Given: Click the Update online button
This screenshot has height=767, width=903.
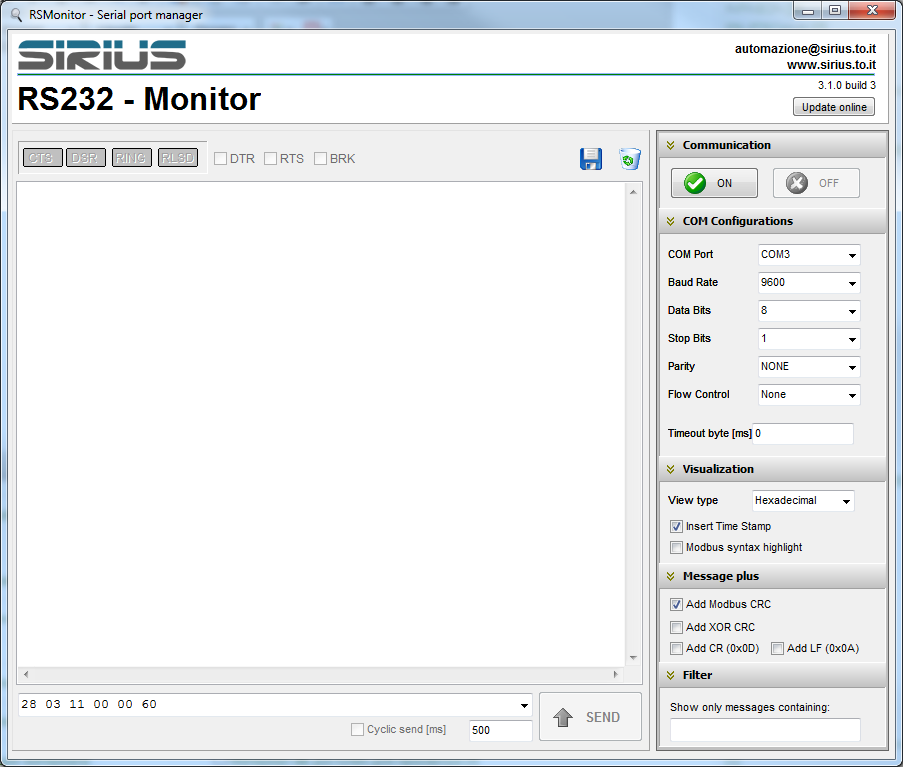Looking at the screenshot, I should 833,107.
